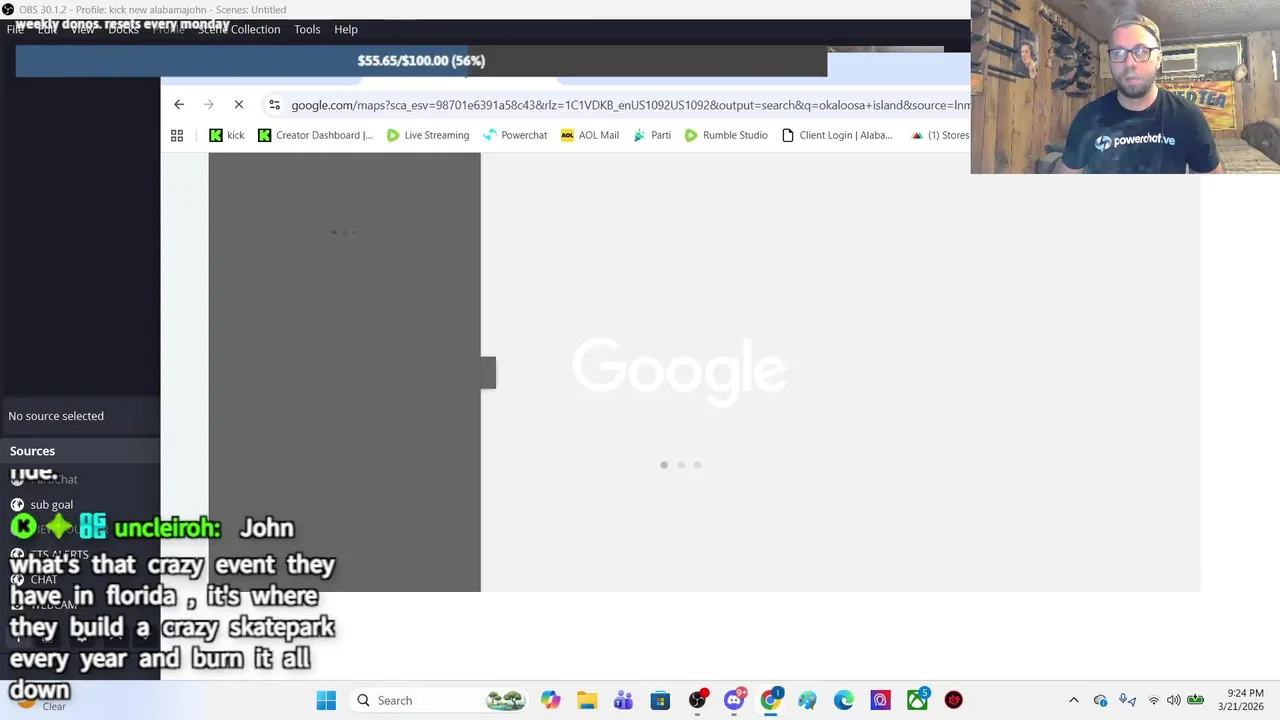The width and height of the screenshot is (1280, 720).
Task: Open Microsoft Teams from taskbar
Action: click(623, 700)
